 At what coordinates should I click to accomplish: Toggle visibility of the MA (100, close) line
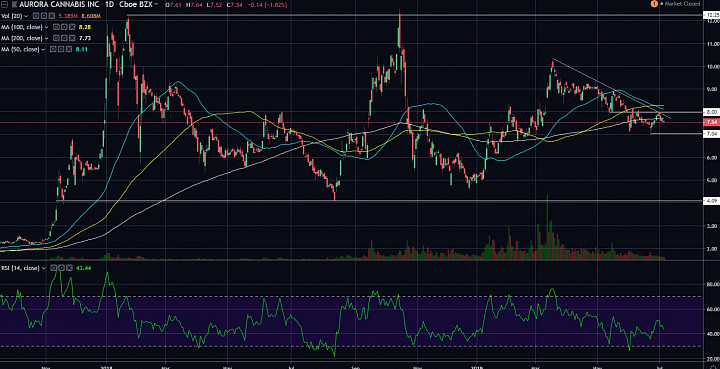click(56, 27)
